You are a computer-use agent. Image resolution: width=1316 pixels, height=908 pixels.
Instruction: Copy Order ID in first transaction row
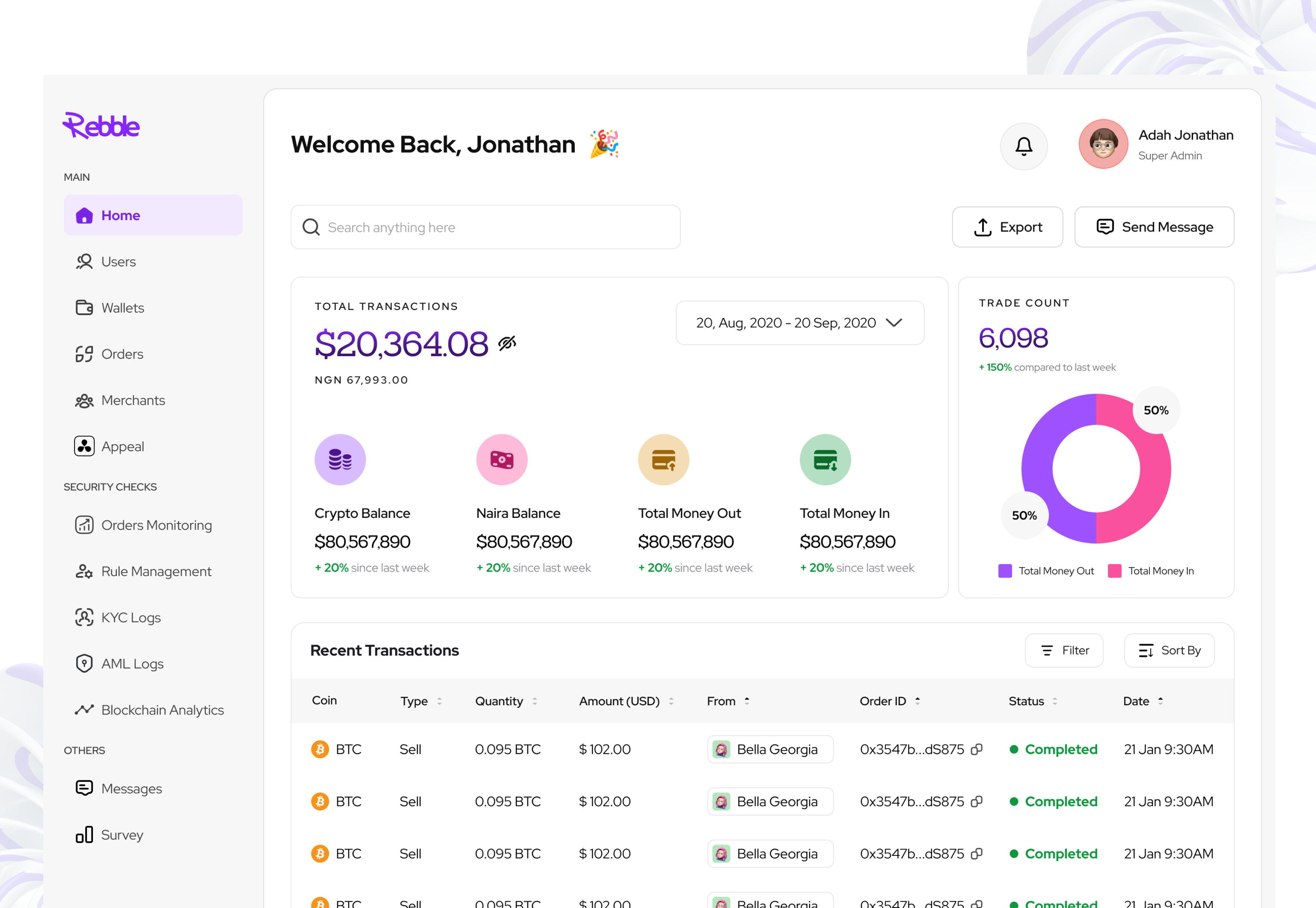tap(976, 749)
